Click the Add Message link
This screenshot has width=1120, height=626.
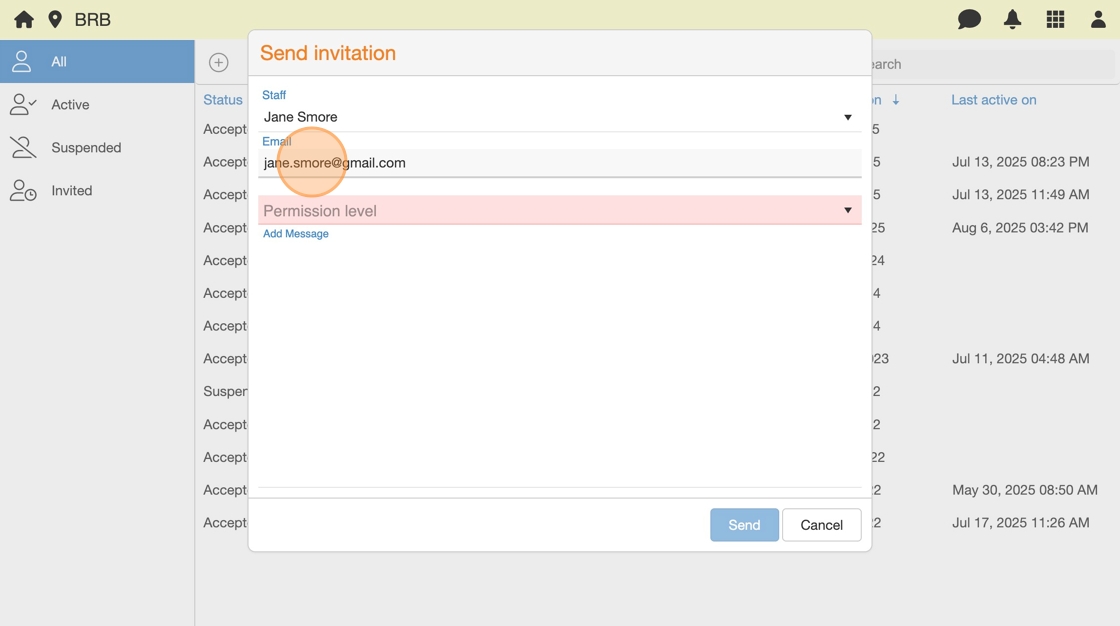[296, 234]
